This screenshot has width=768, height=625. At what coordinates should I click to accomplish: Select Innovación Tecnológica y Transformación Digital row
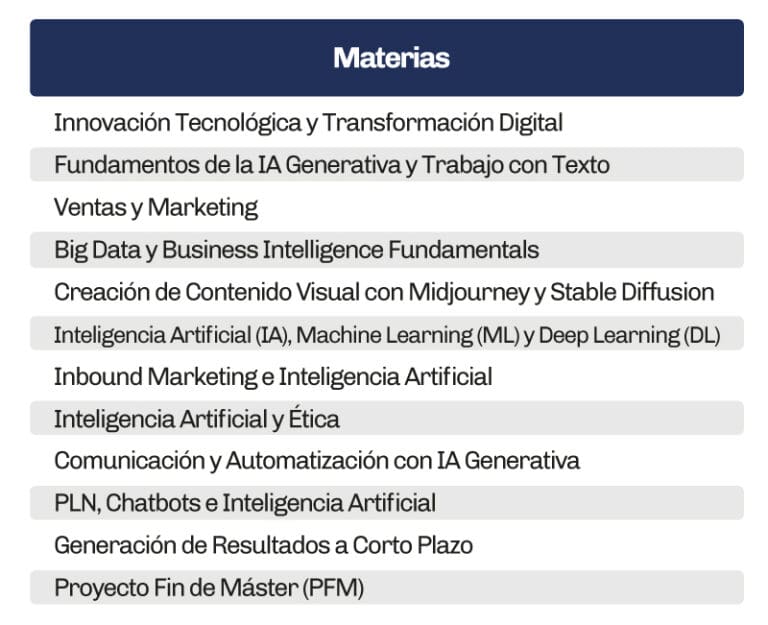point(386,122)
